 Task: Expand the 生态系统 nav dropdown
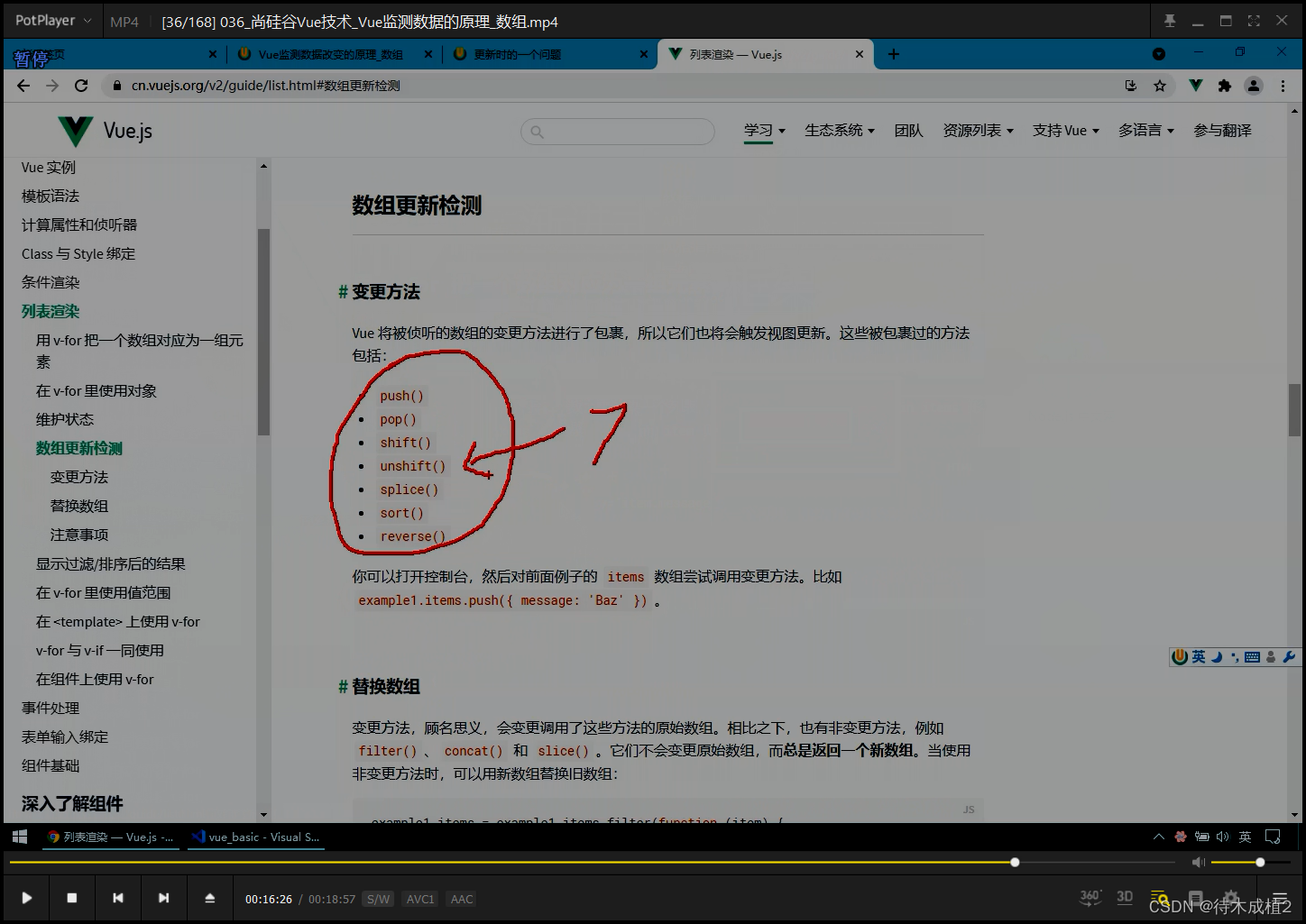coord(839,131)
